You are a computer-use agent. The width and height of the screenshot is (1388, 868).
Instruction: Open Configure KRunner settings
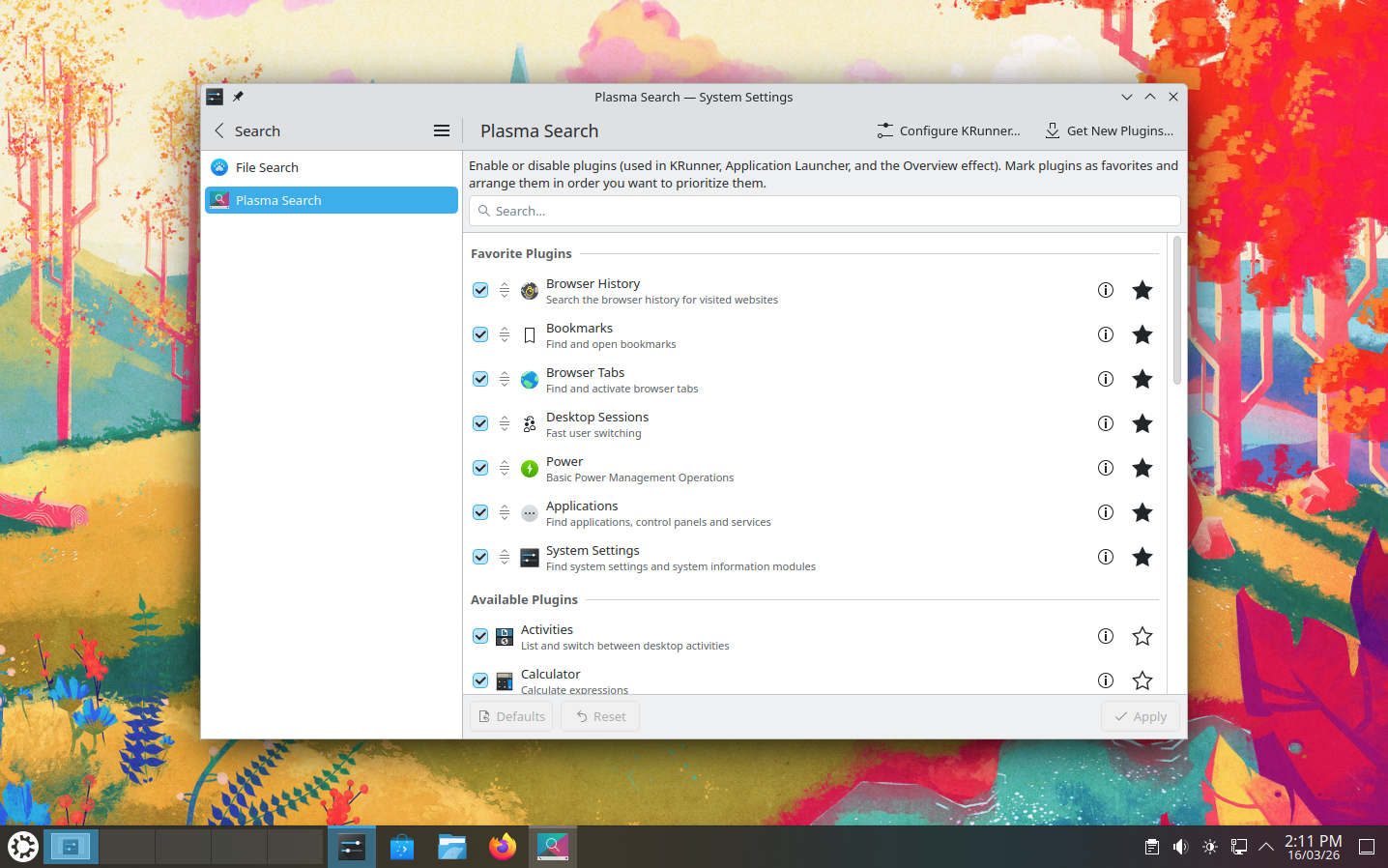point(948,130)
